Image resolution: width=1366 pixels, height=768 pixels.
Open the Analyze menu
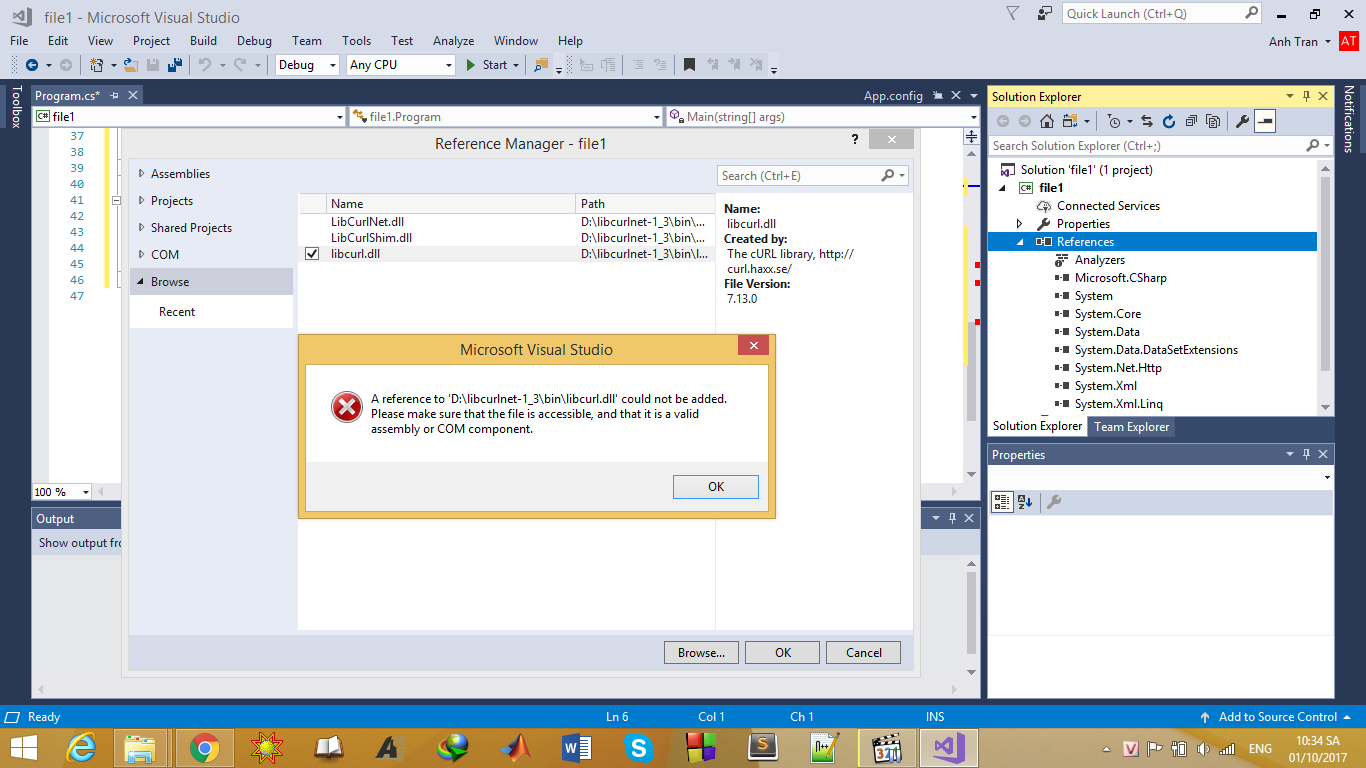pos(453,41)
